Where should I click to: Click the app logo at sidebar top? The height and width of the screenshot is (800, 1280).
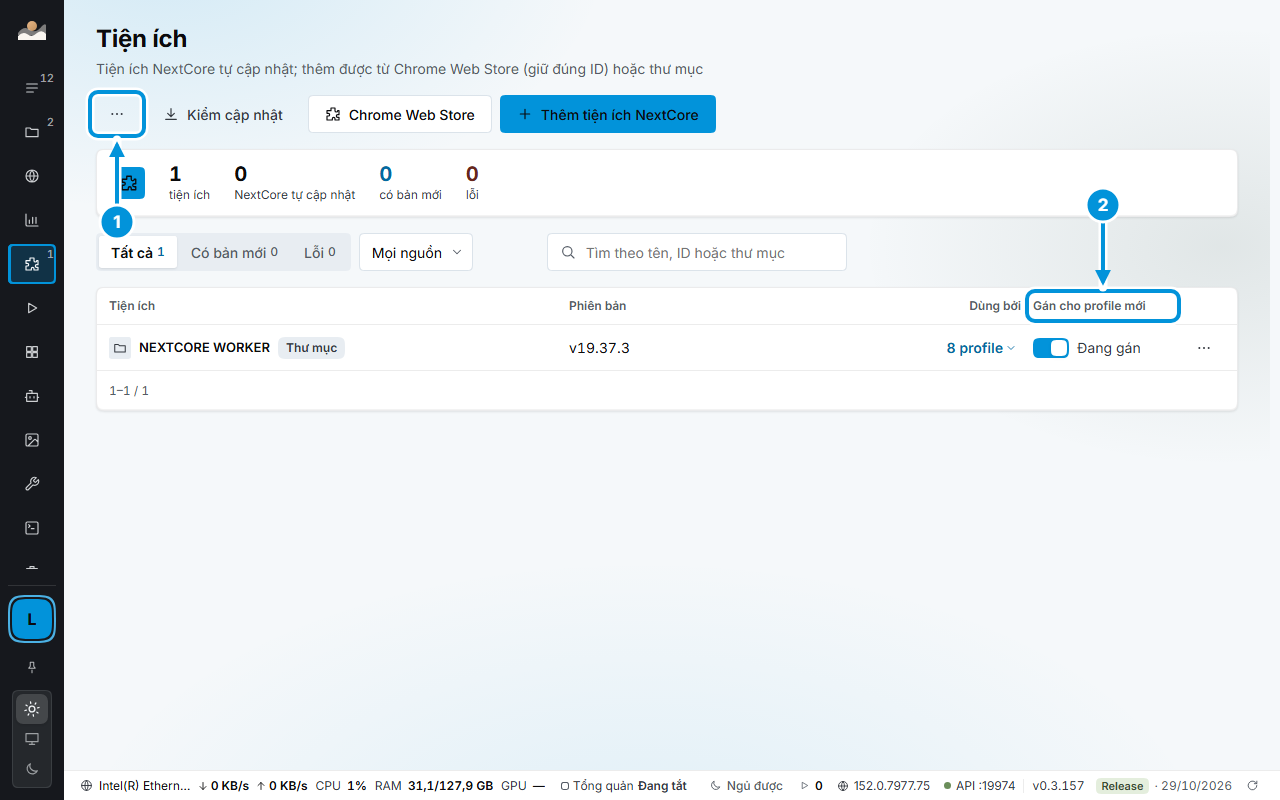(32, 31)
